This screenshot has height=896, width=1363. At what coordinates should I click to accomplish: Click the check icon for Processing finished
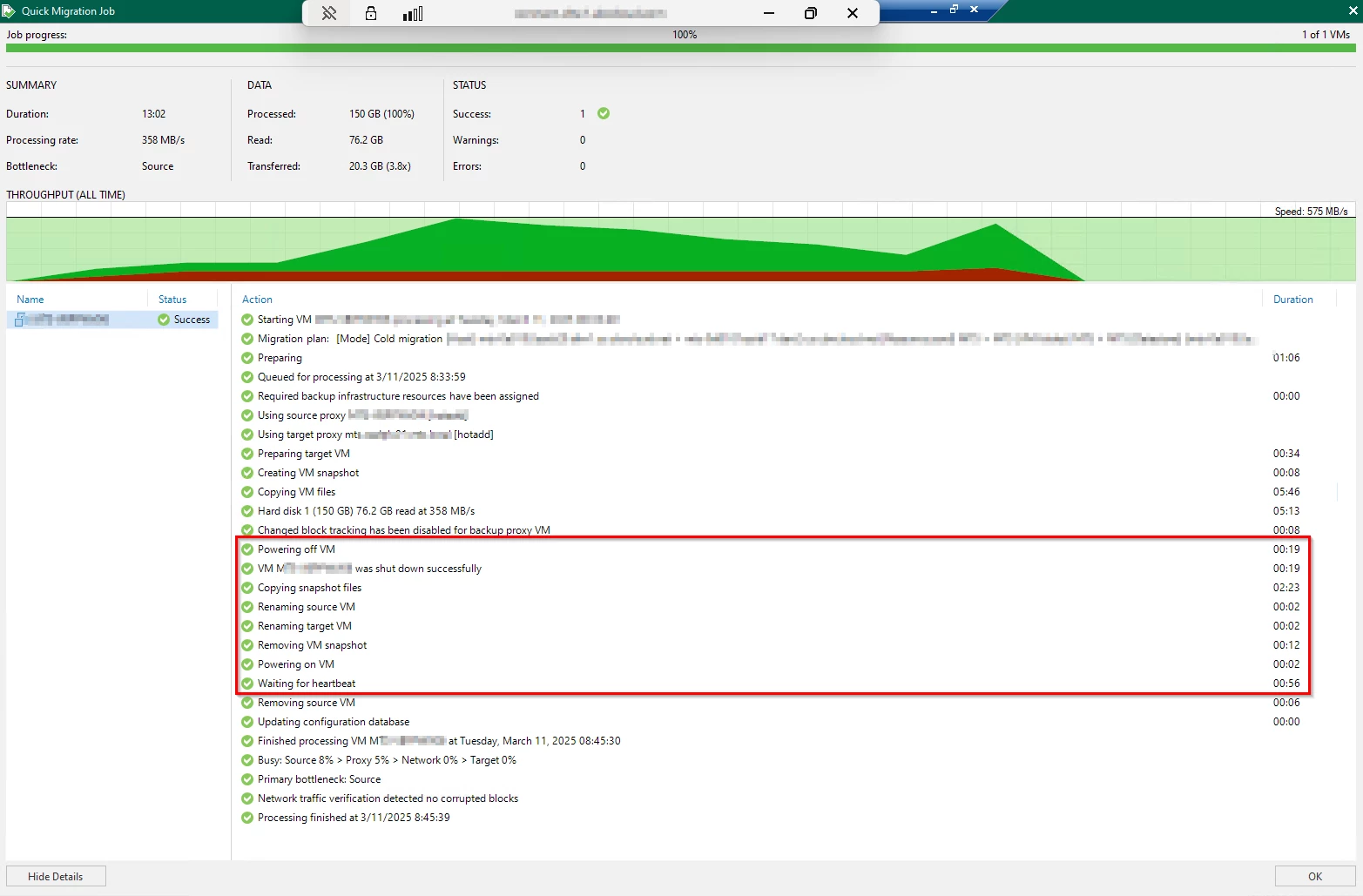pos(247,818)
